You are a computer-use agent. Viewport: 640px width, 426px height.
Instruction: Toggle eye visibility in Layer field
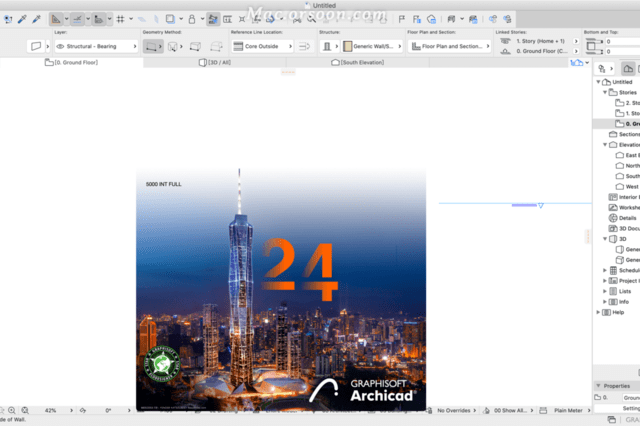tap(60, 46)
